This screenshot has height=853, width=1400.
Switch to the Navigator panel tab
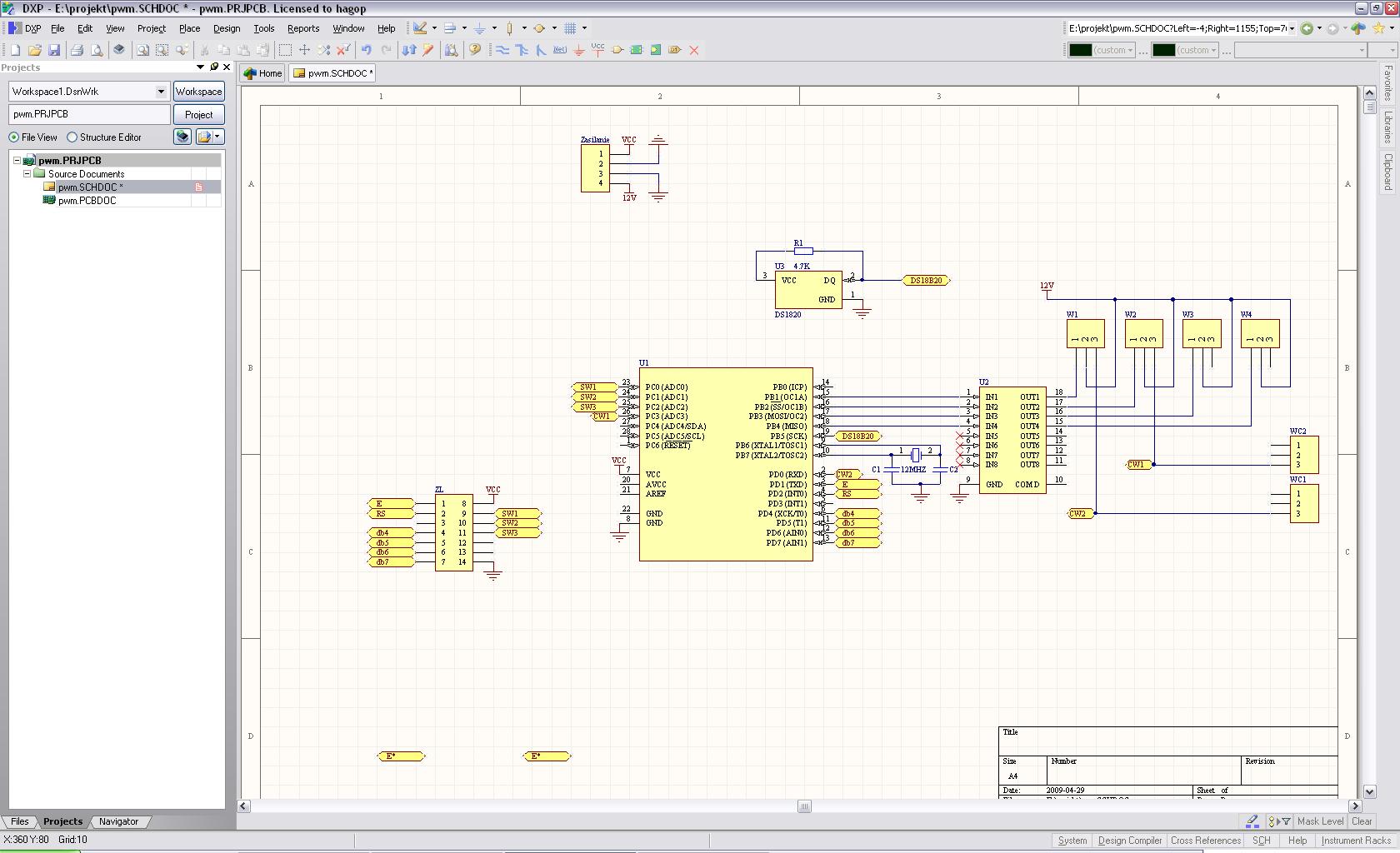coord(118,821)
